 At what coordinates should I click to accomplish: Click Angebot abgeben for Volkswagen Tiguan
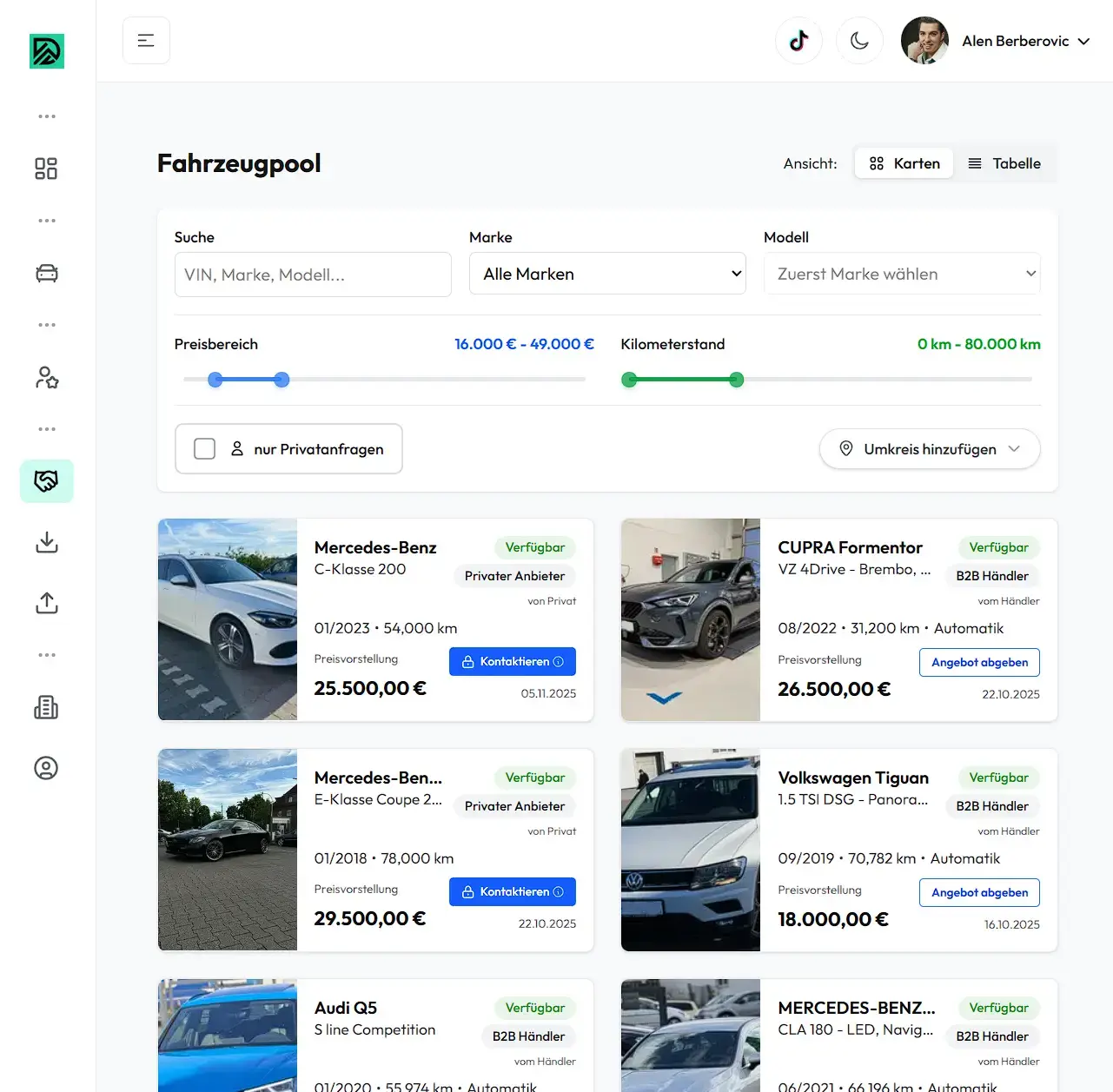(x=979, y=893)
